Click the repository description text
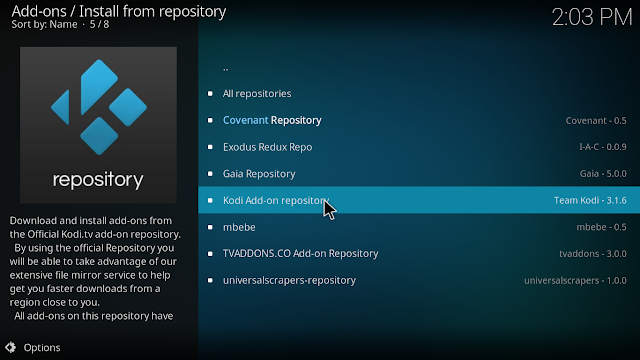 tap(95, 268)
